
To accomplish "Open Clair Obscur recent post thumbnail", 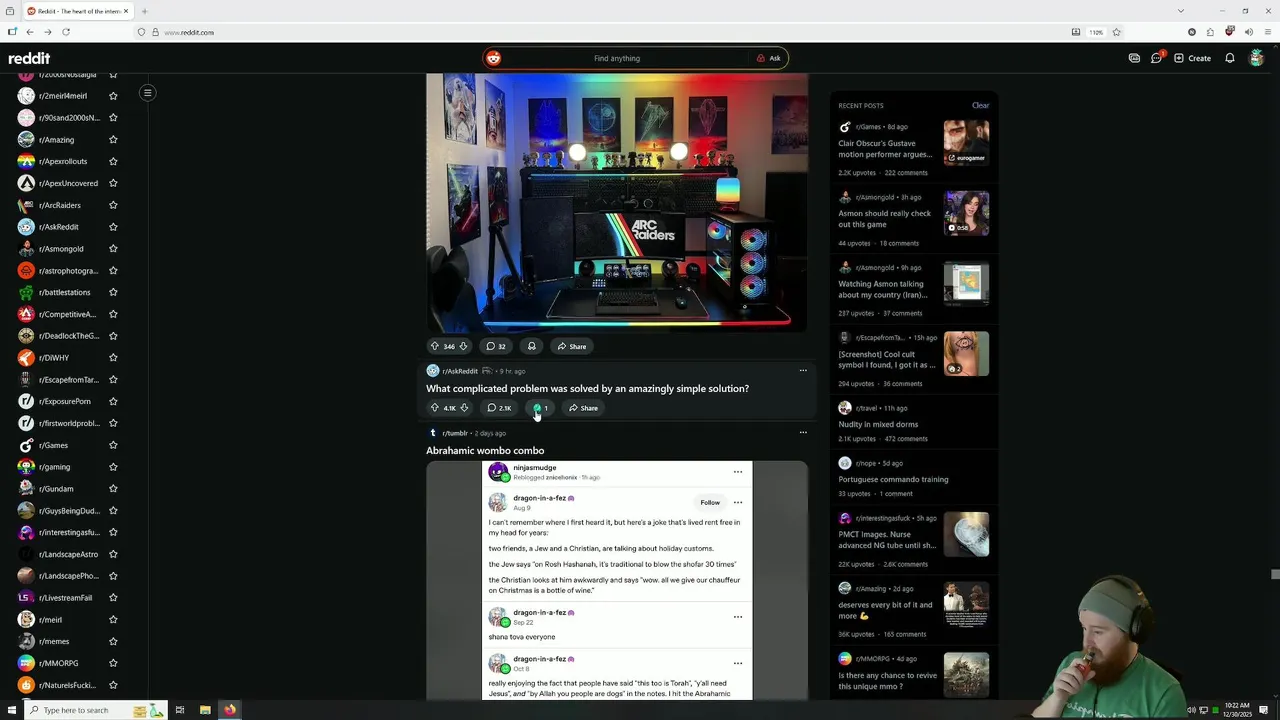I will [x=966, y=142].
